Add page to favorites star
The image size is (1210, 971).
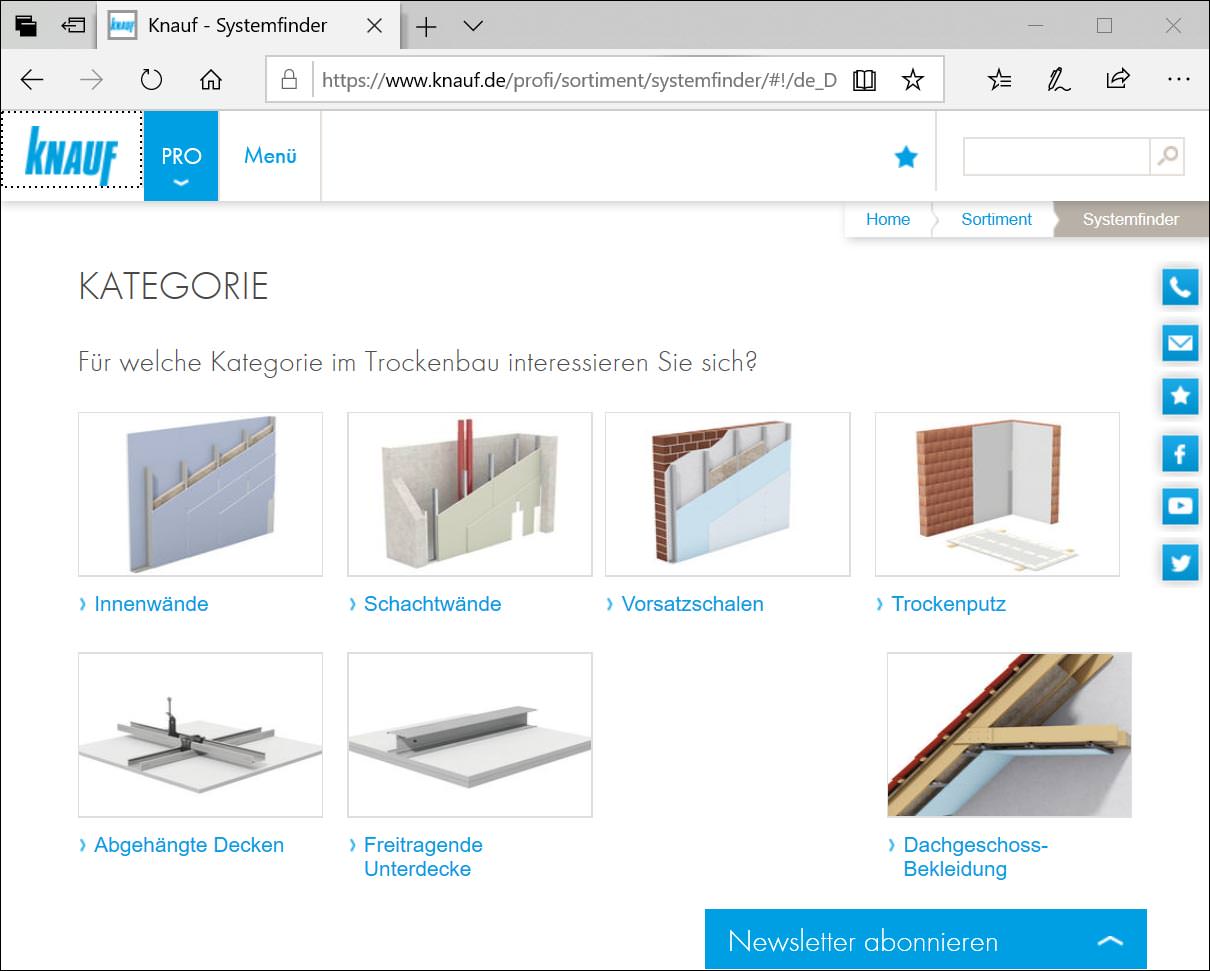coord(913,80)
